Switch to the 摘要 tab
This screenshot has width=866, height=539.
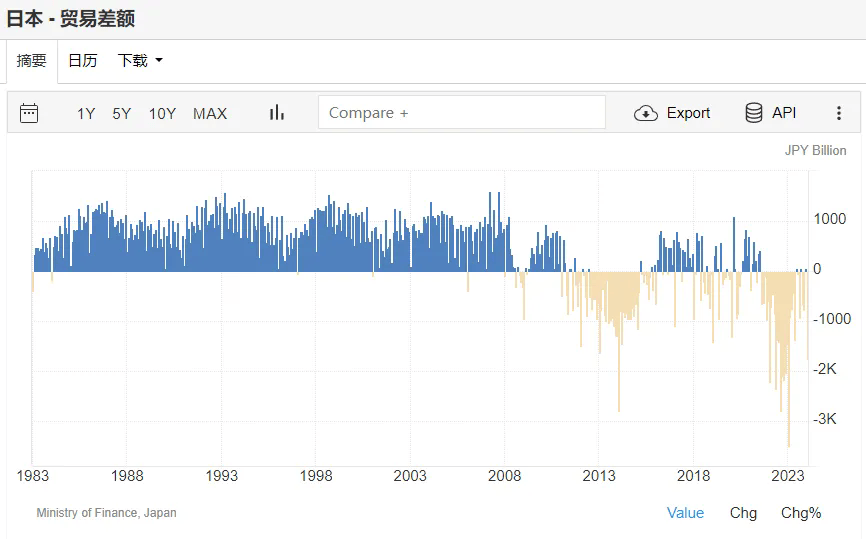coord(32,61)
